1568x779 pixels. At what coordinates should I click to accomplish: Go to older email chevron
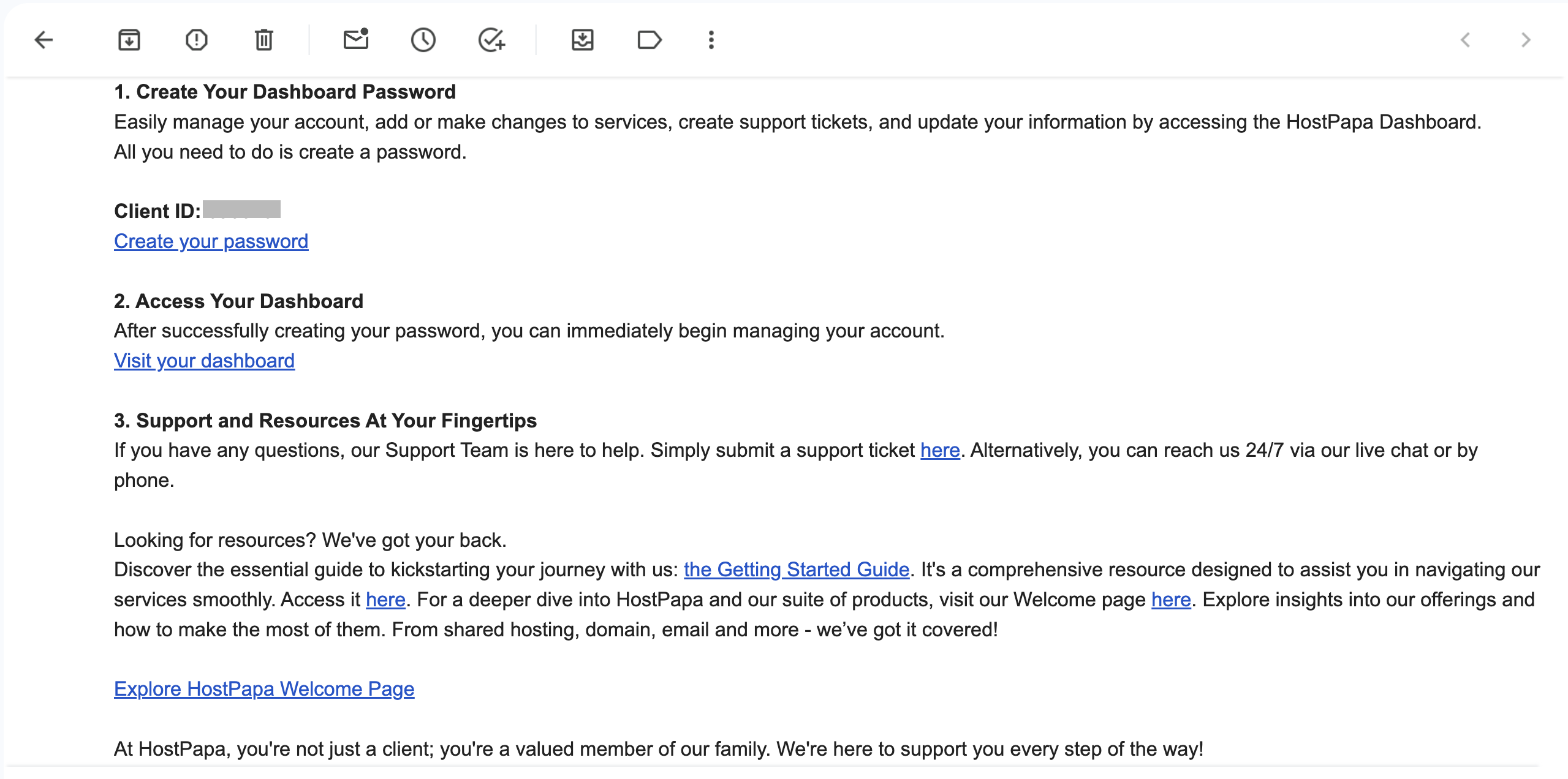[x=1526, y=40]
